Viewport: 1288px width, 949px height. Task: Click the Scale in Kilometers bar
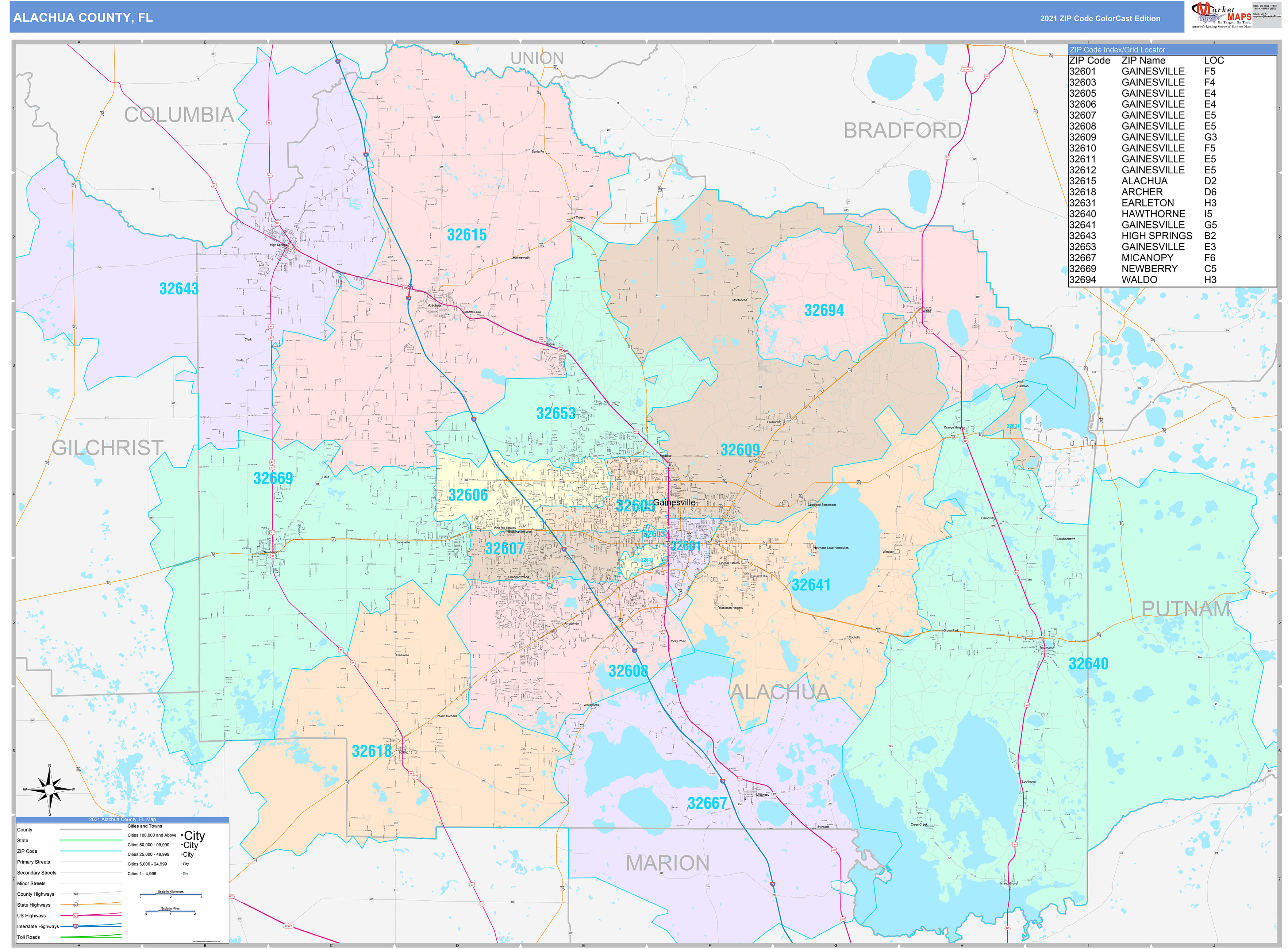tap(170, 894)
